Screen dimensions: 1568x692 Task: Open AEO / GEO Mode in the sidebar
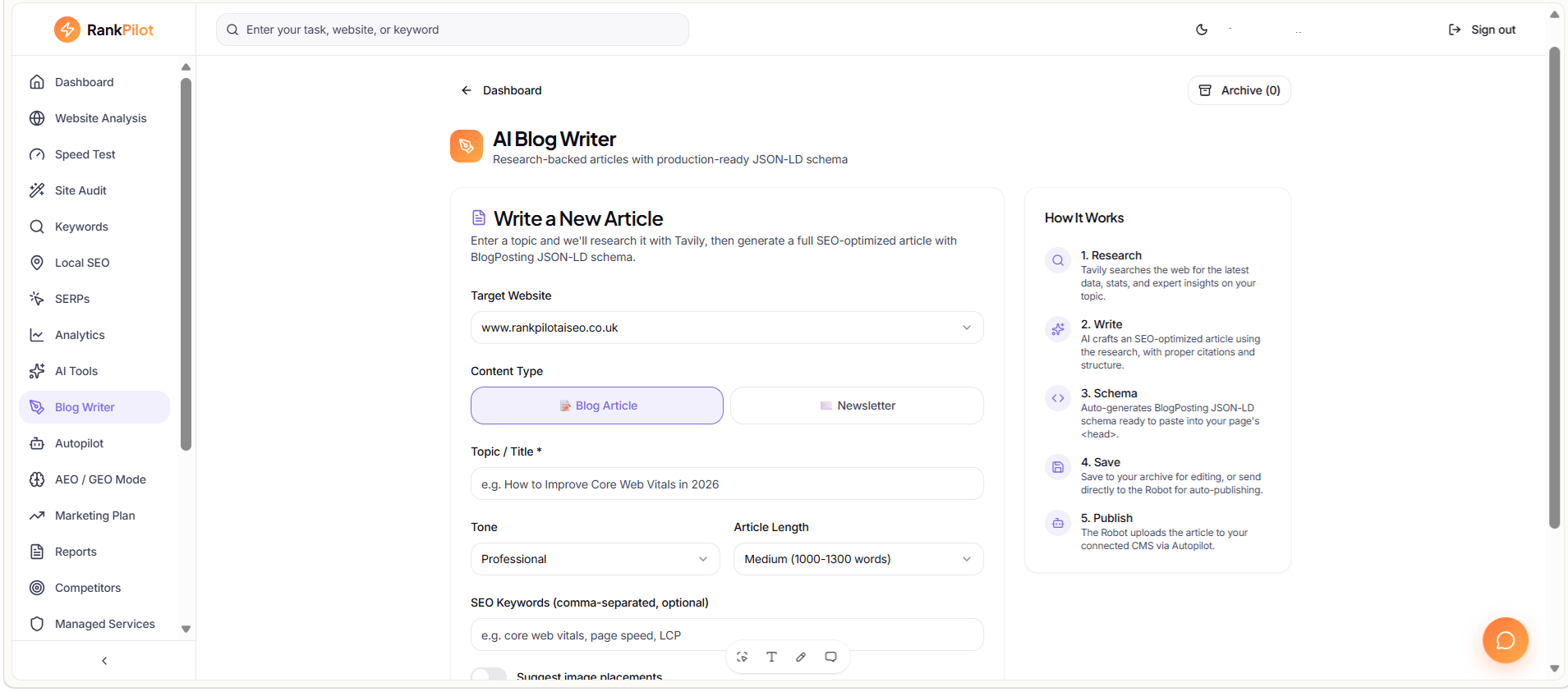coord(94,479)
